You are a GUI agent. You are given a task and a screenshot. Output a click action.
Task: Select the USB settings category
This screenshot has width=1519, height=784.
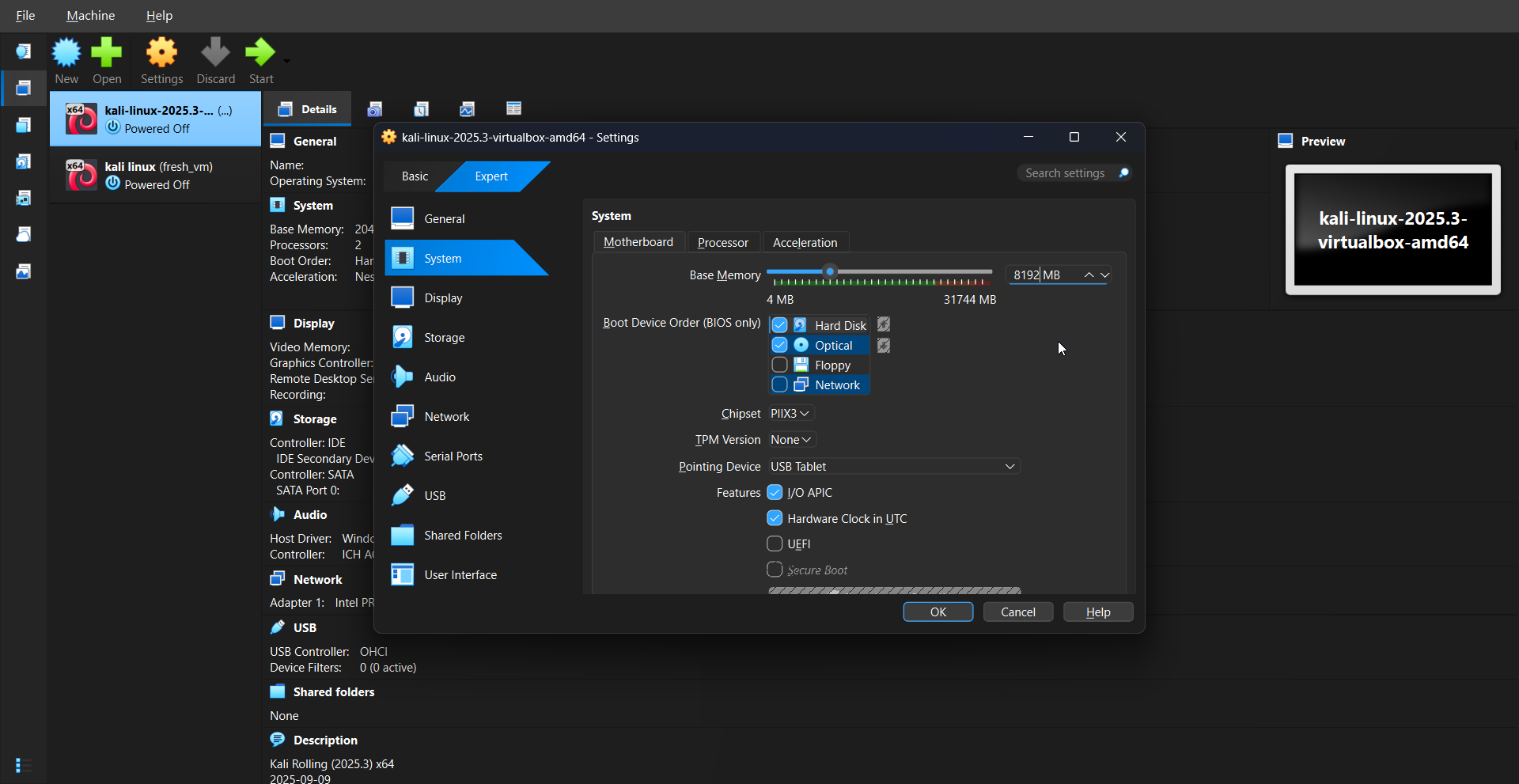click(x=434, y=496)
